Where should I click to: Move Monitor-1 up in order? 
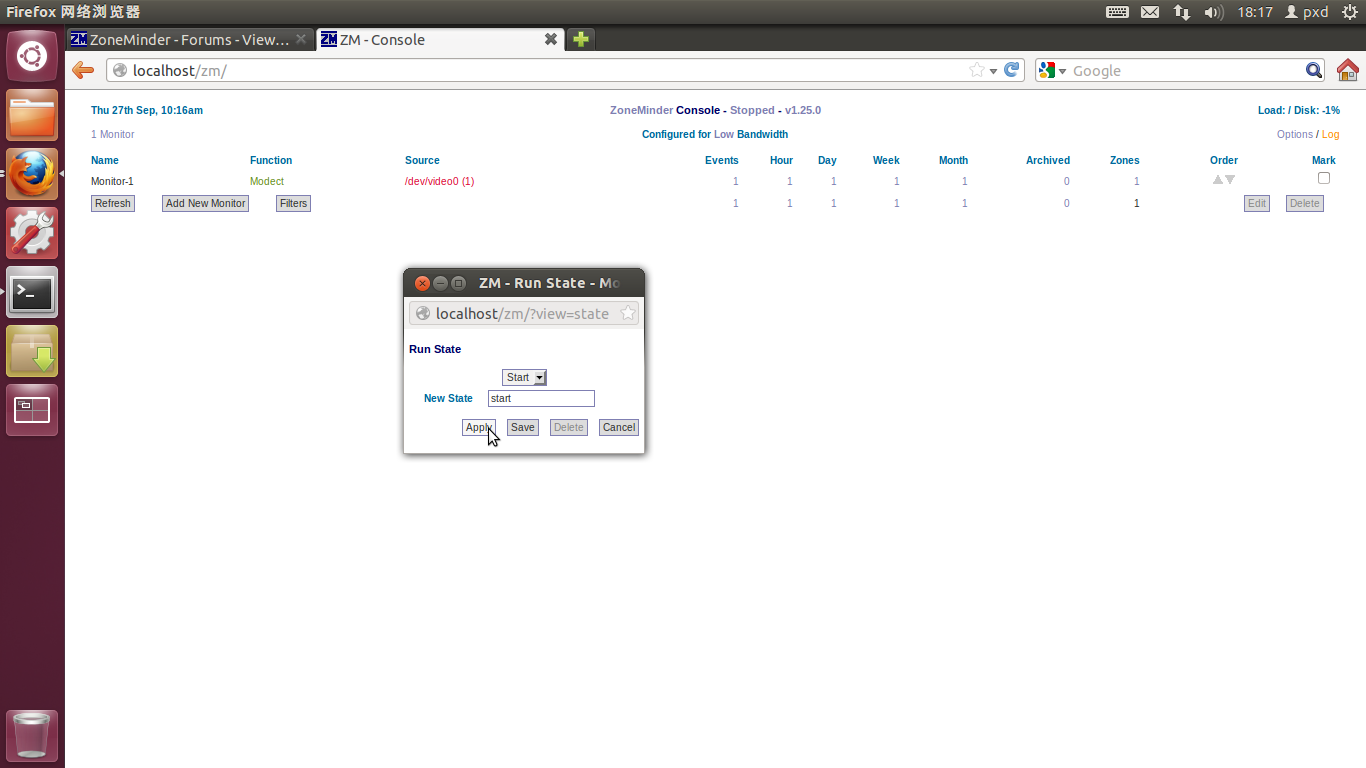coord(1218,180)
